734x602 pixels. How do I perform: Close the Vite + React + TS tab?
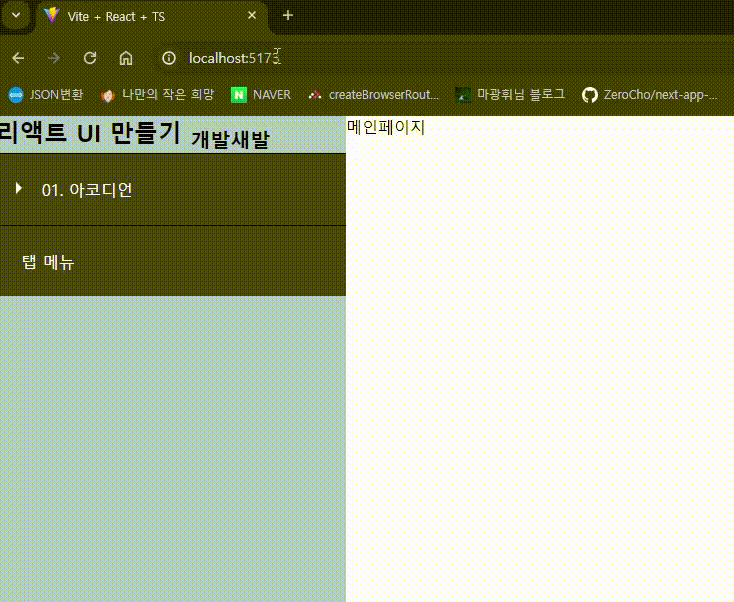coord(252,15)
